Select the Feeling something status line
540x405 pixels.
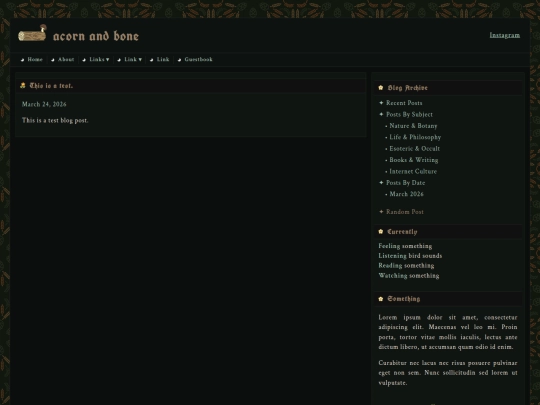tap(405, 246)
